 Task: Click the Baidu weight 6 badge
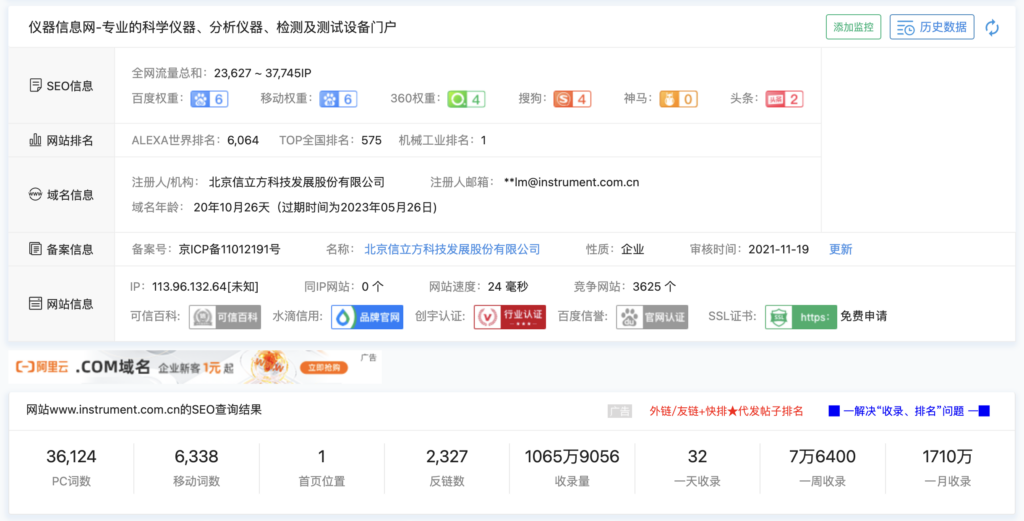pos(209,99)
